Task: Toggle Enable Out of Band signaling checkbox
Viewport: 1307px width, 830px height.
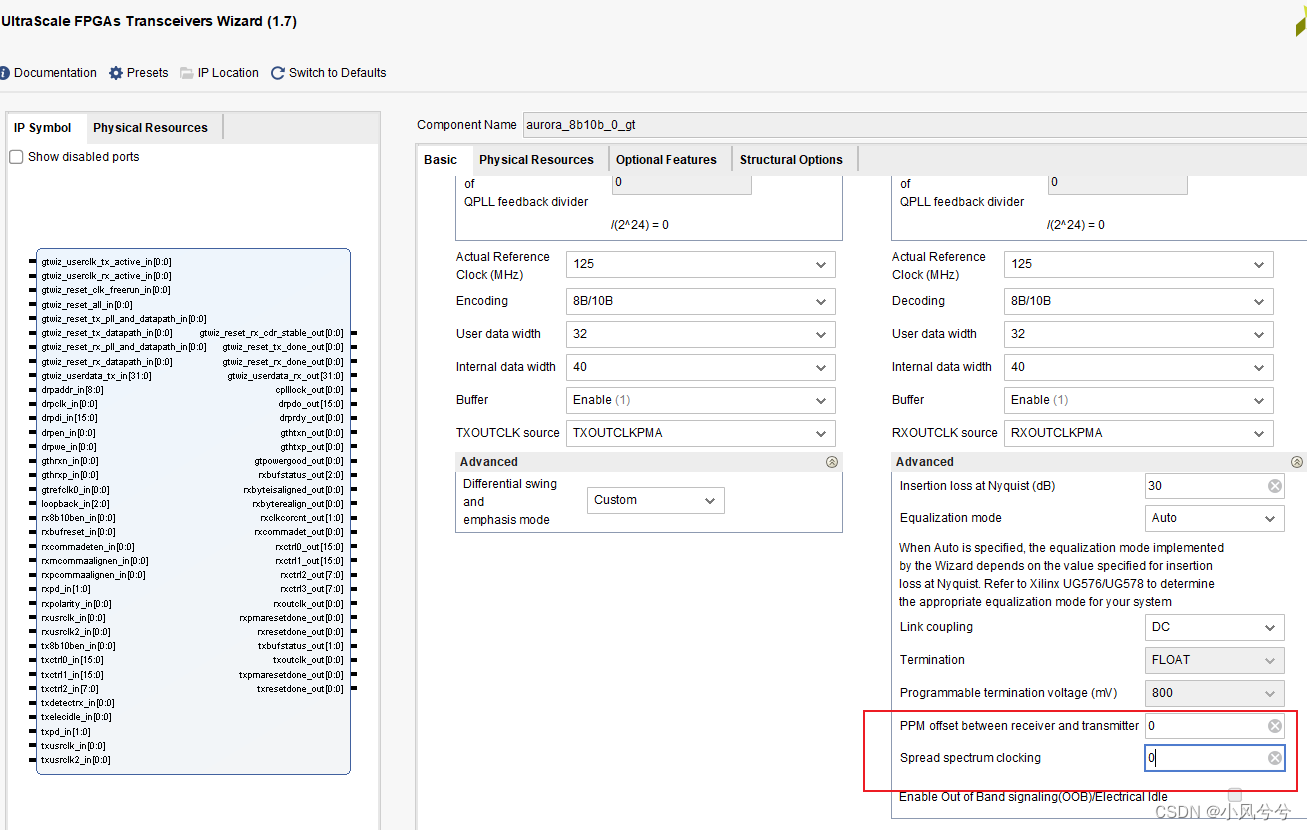Action: [x=1235, y=795]
